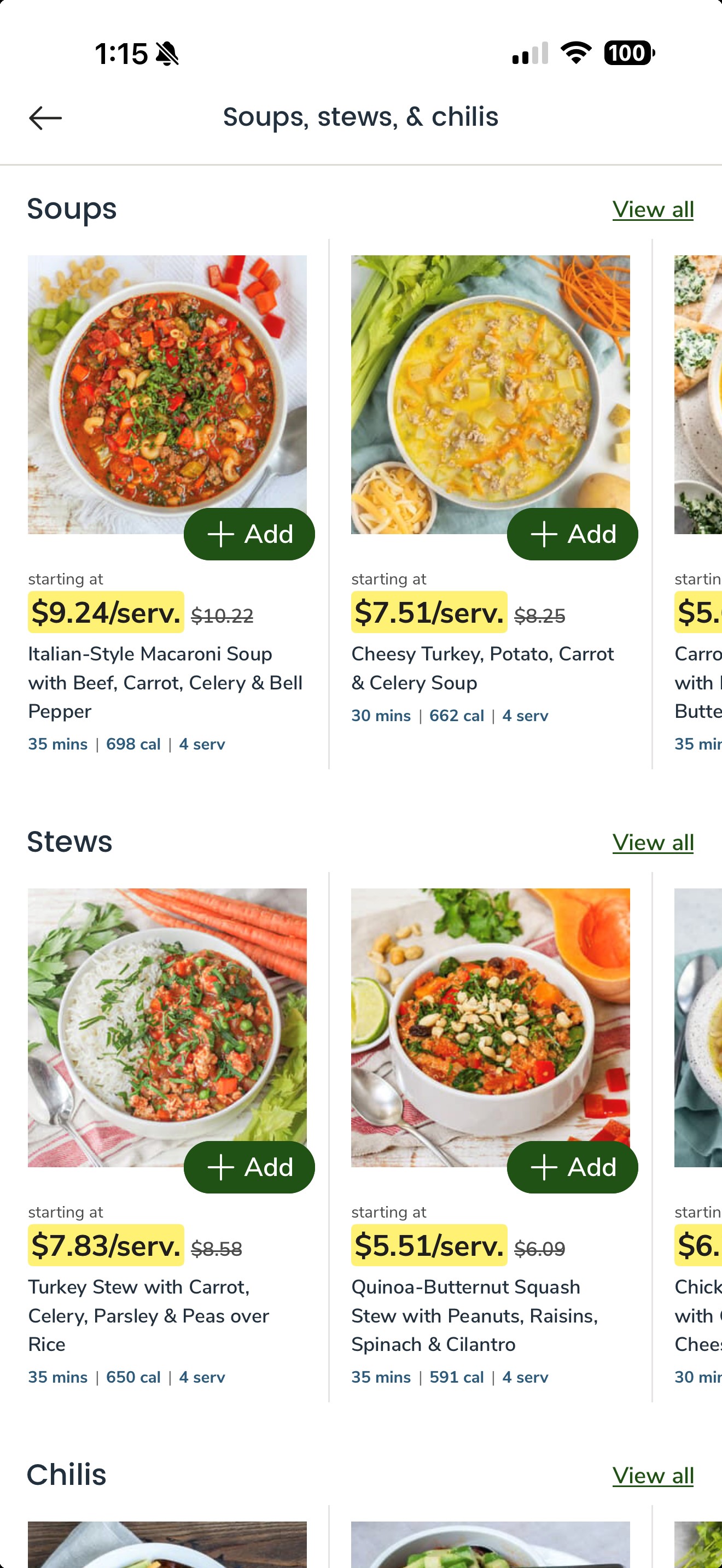The width and height of the screenshot is (722, 1568).
Task: View all Soups
Action: (x=653, y=209)
